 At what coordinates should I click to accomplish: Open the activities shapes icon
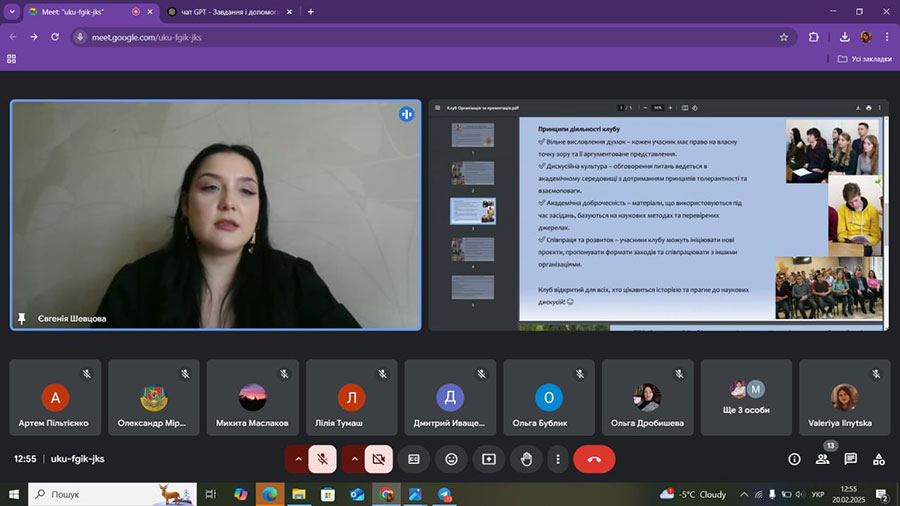[x=879, y=459]
